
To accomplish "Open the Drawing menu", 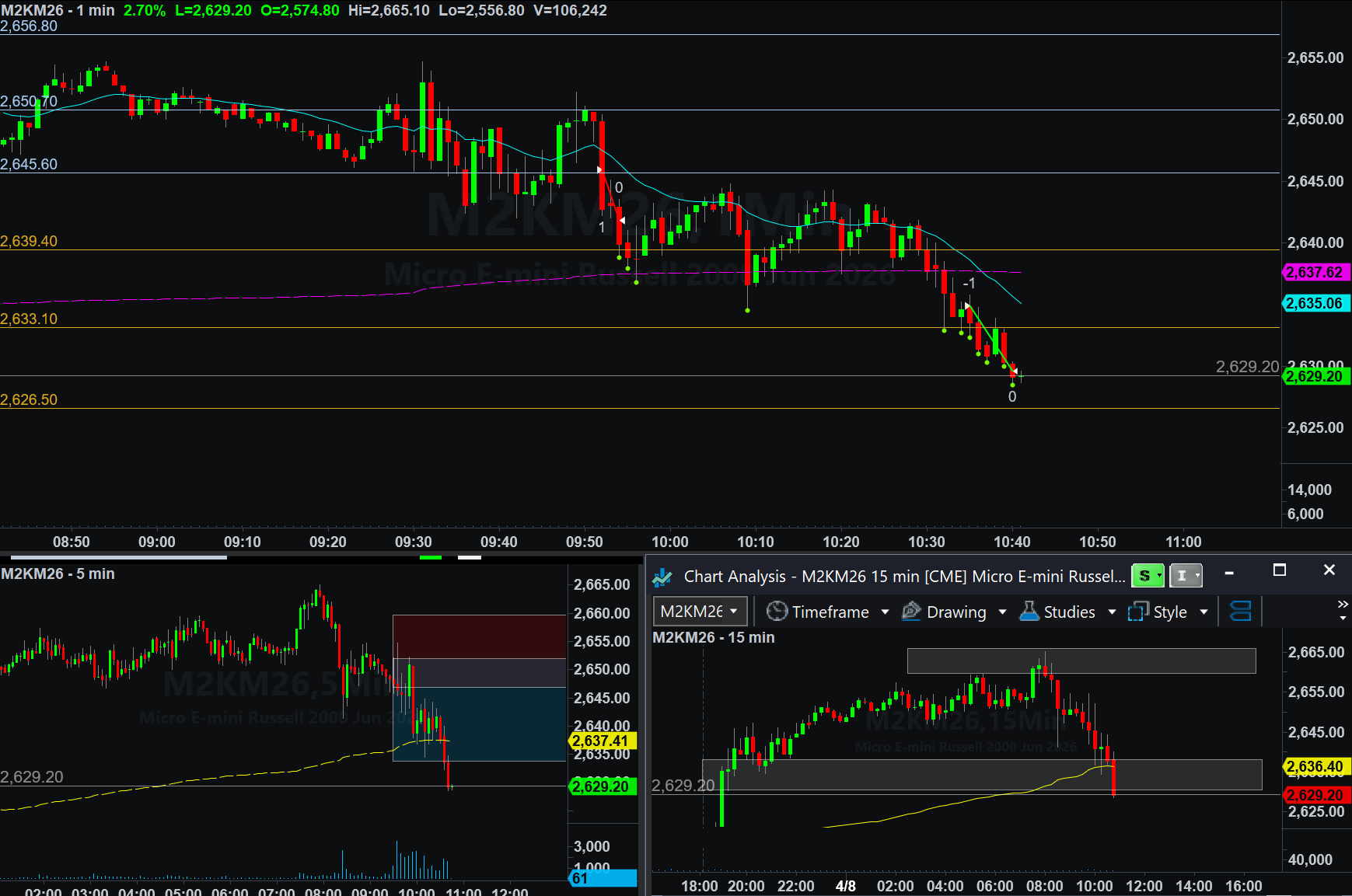I will 955,612.
